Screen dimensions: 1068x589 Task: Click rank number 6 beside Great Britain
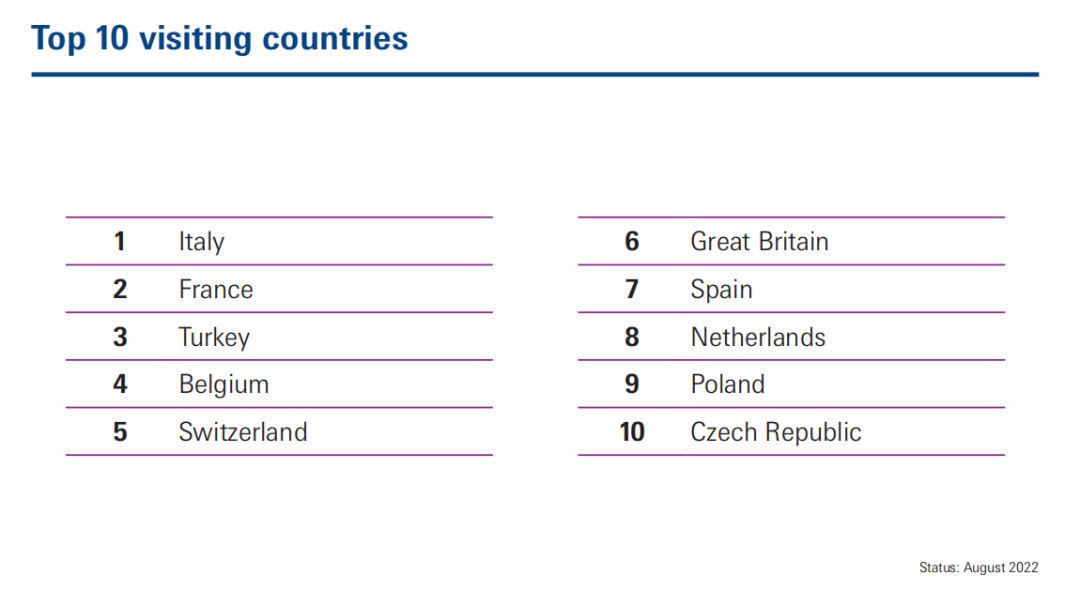(632, 242)
